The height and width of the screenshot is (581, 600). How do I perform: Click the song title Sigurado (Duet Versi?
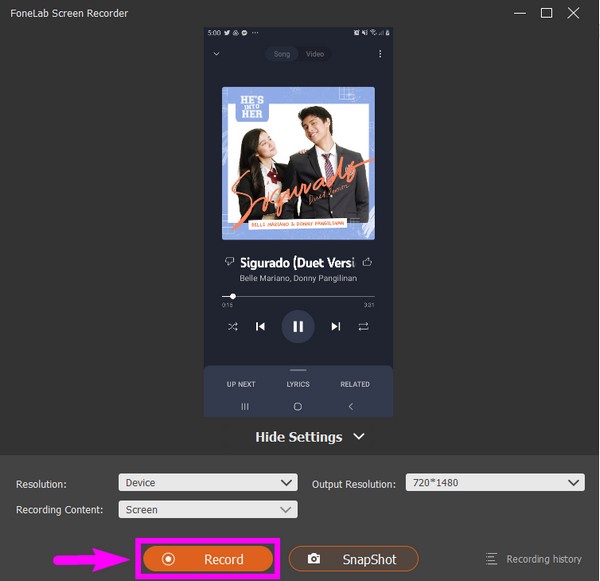point(297,263)
